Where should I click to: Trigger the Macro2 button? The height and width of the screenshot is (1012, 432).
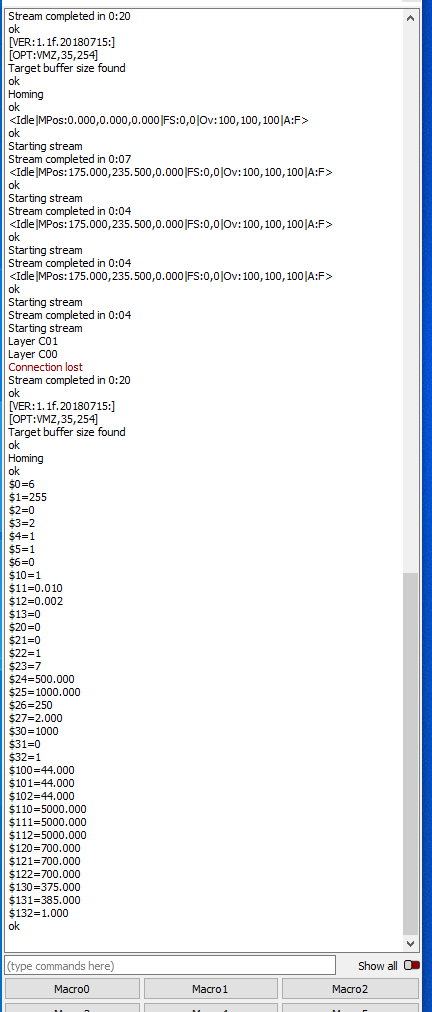pyautogui.click(x=350, y=988)
